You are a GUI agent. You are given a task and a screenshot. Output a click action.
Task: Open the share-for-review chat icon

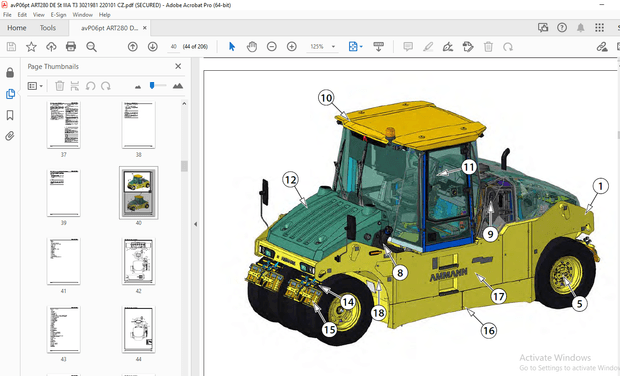pyautogui.click(x=543, y=27)
